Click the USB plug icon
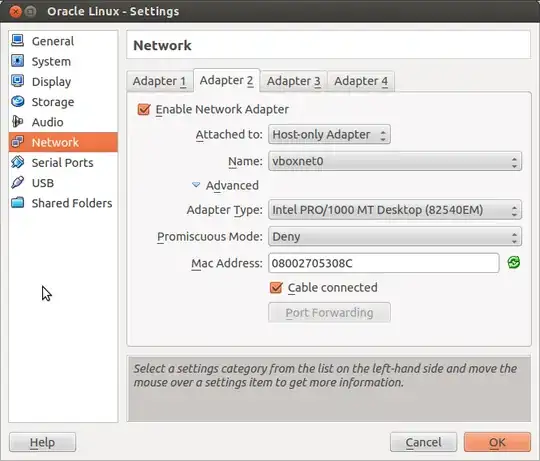The image size is (540, 461). 18,182
